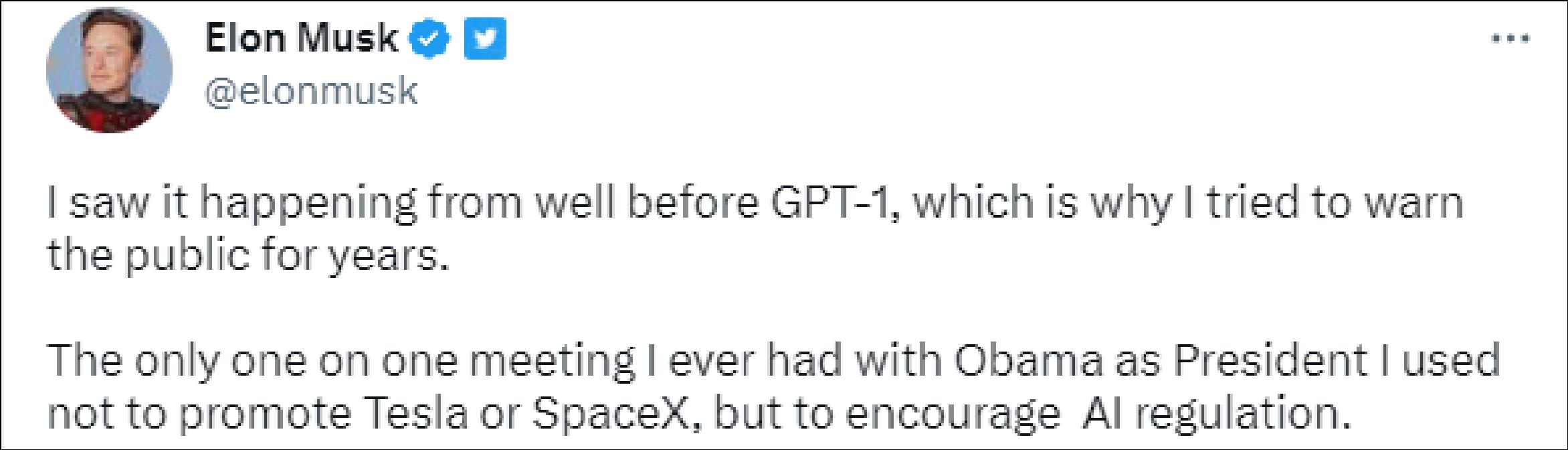This screenshot has width=1568, height=450.
Task: Click the "Elon Musk" display name
Action: click(301, 38)
